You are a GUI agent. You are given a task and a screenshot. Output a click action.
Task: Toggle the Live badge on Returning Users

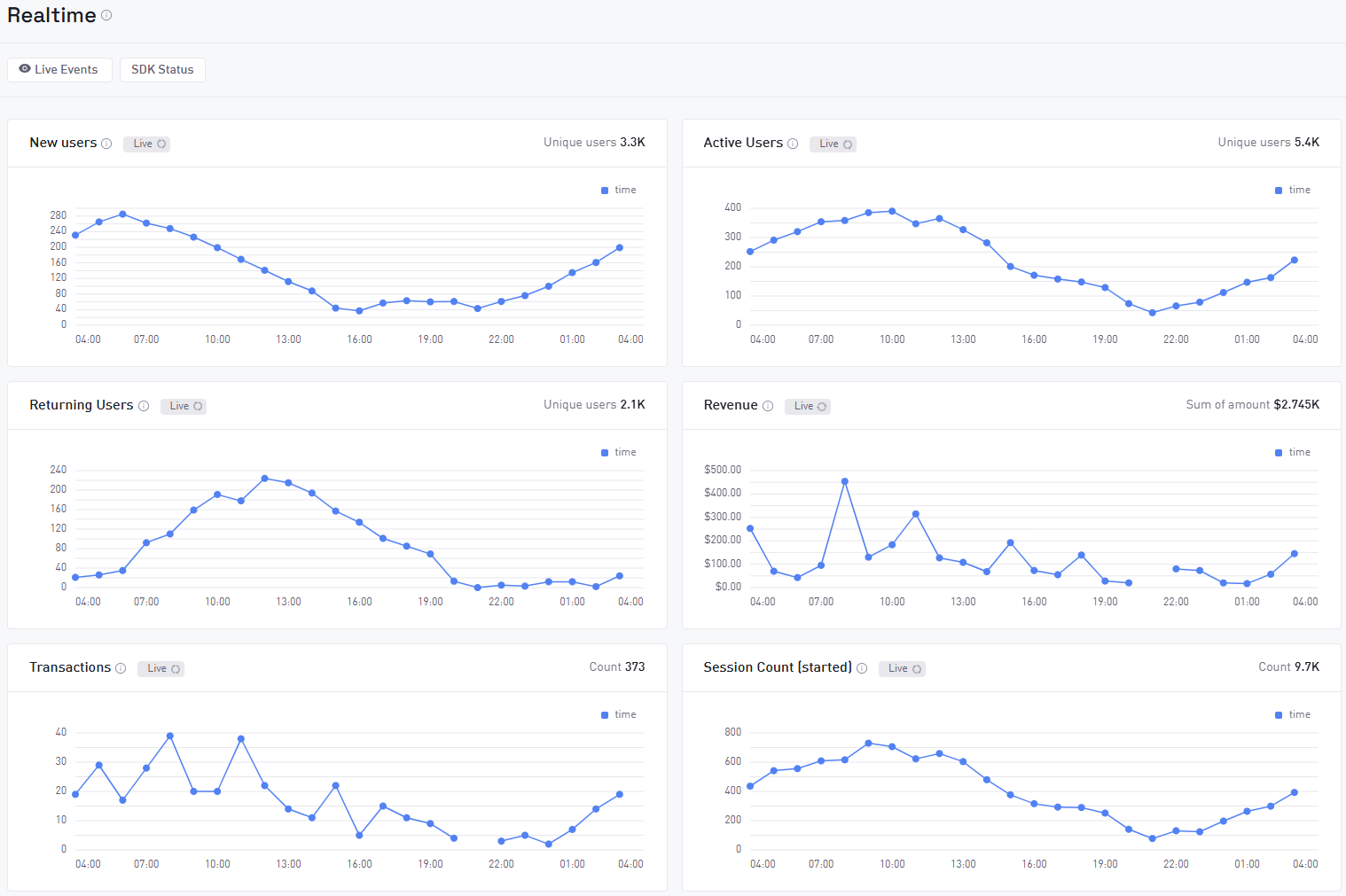coord(184,406)
